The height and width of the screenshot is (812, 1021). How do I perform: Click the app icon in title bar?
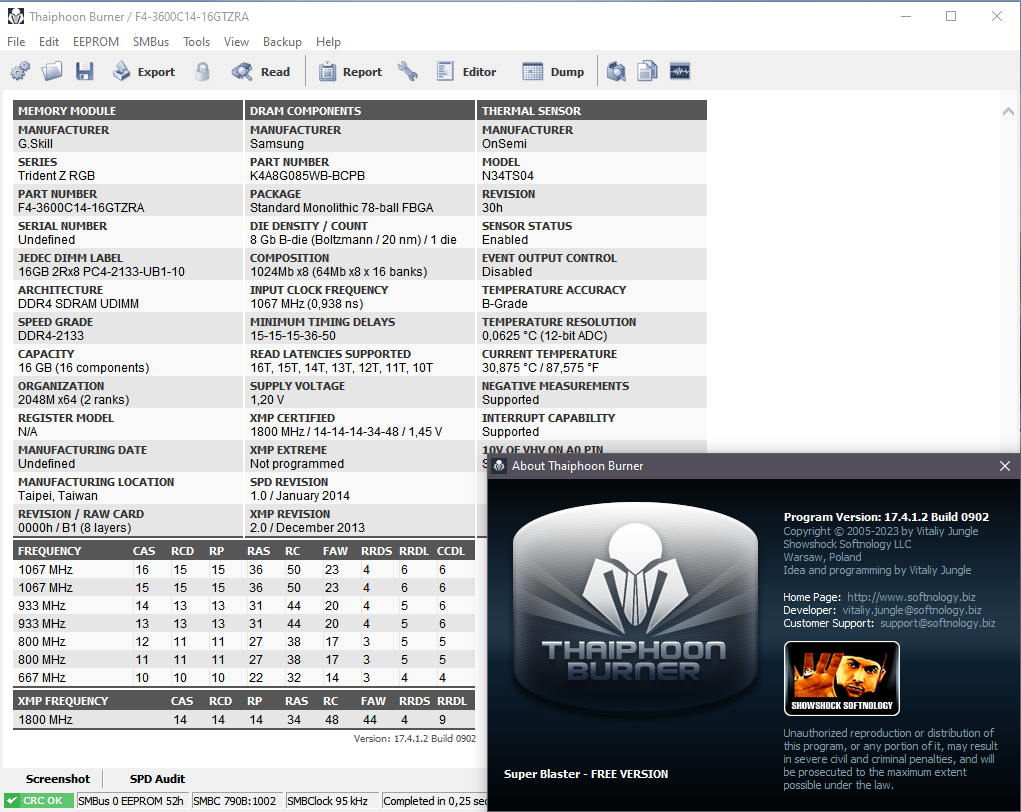pos(16,16)
